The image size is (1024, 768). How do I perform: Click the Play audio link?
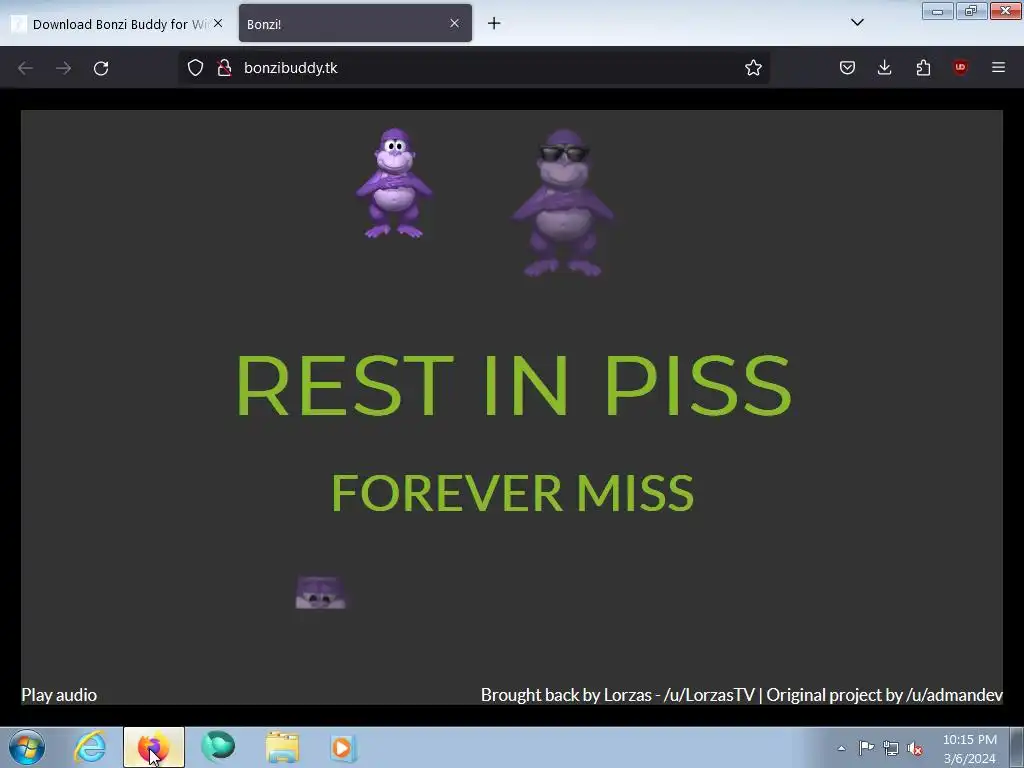(x=59, y=695)
